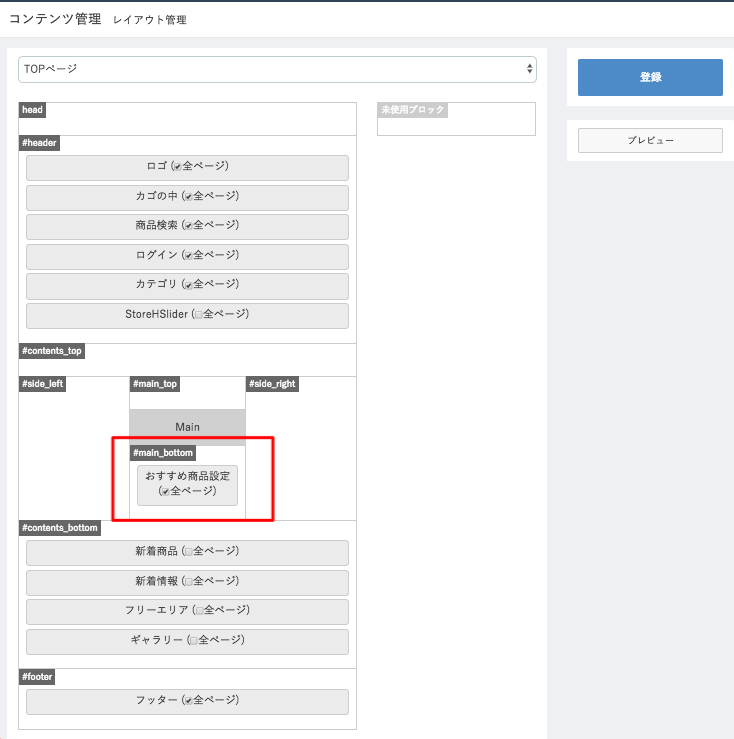Image resolution: width=734 pixels, height=739 pixels.
Task: Click the #footer section label
Action: [37, 677]
